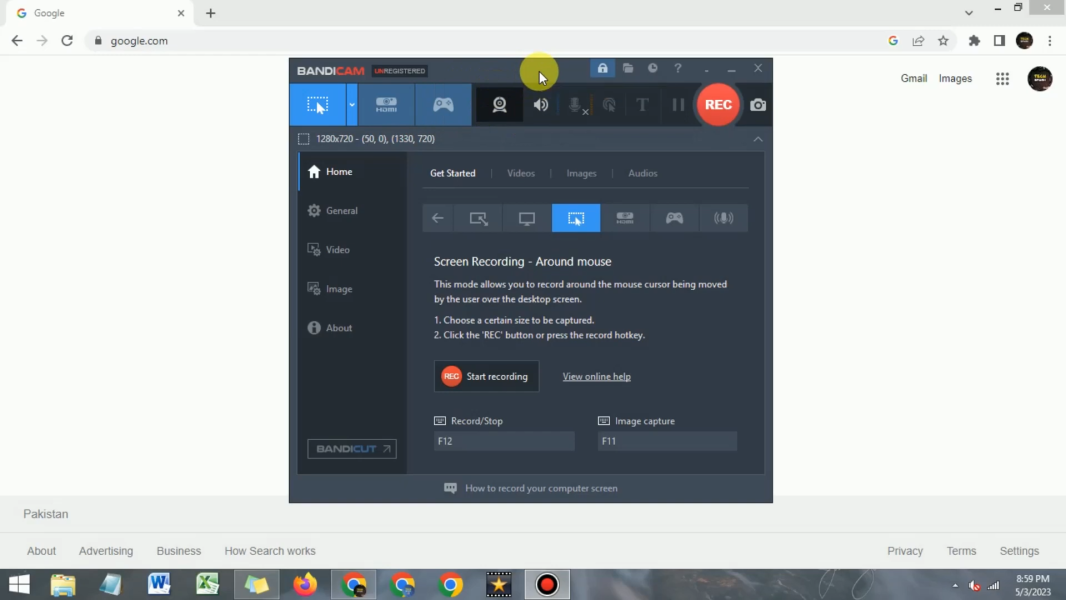Select around mouse mode in mode selector
1066x600 pixels.
coord(576,218)
